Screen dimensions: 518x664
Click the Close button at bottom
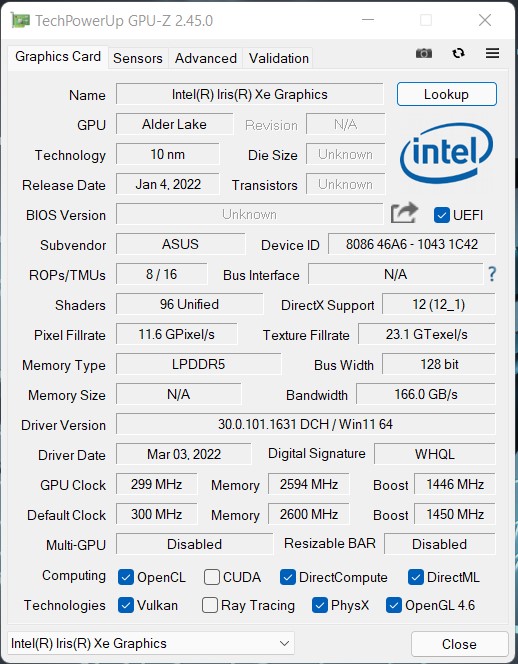(459, 644)
